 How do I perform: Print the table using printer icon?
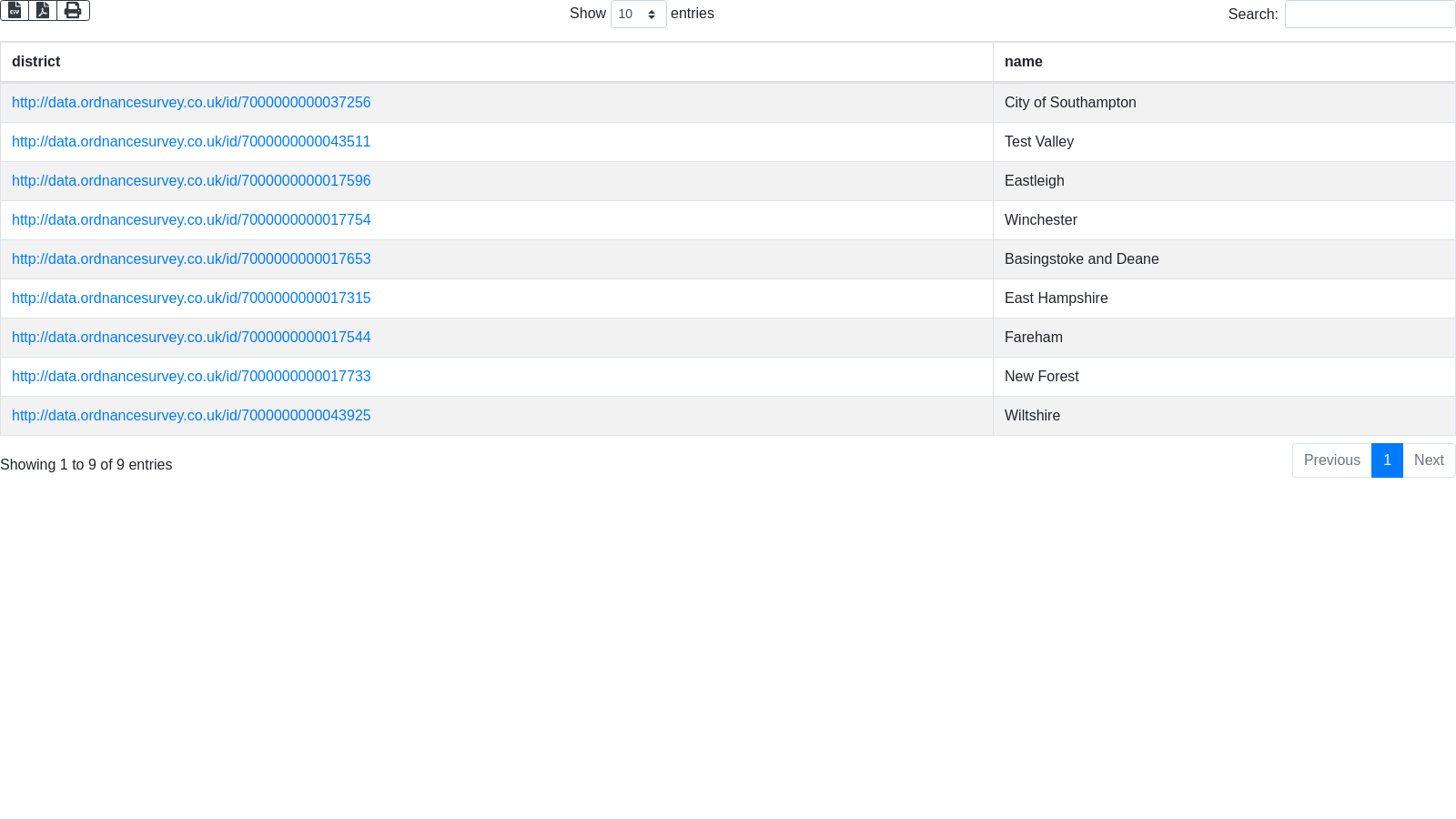(73, 10)
